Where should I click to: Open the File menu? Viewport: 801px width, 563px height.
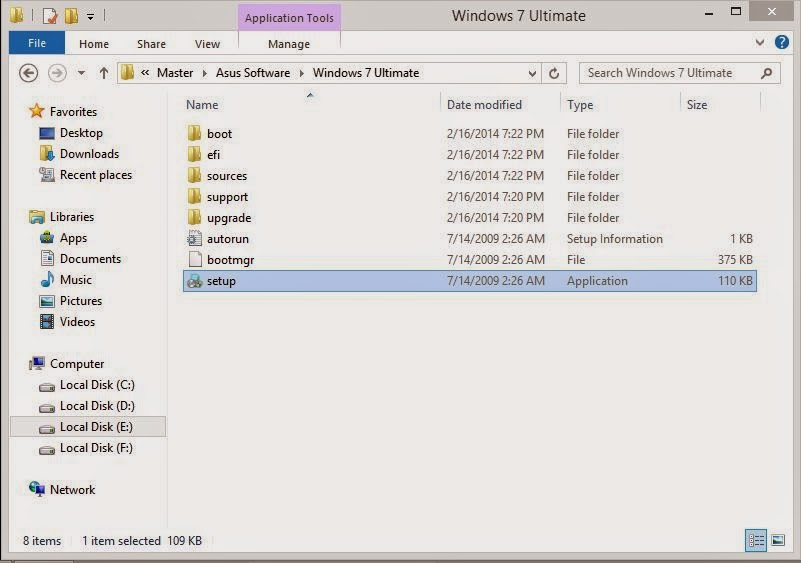[37, 43]
